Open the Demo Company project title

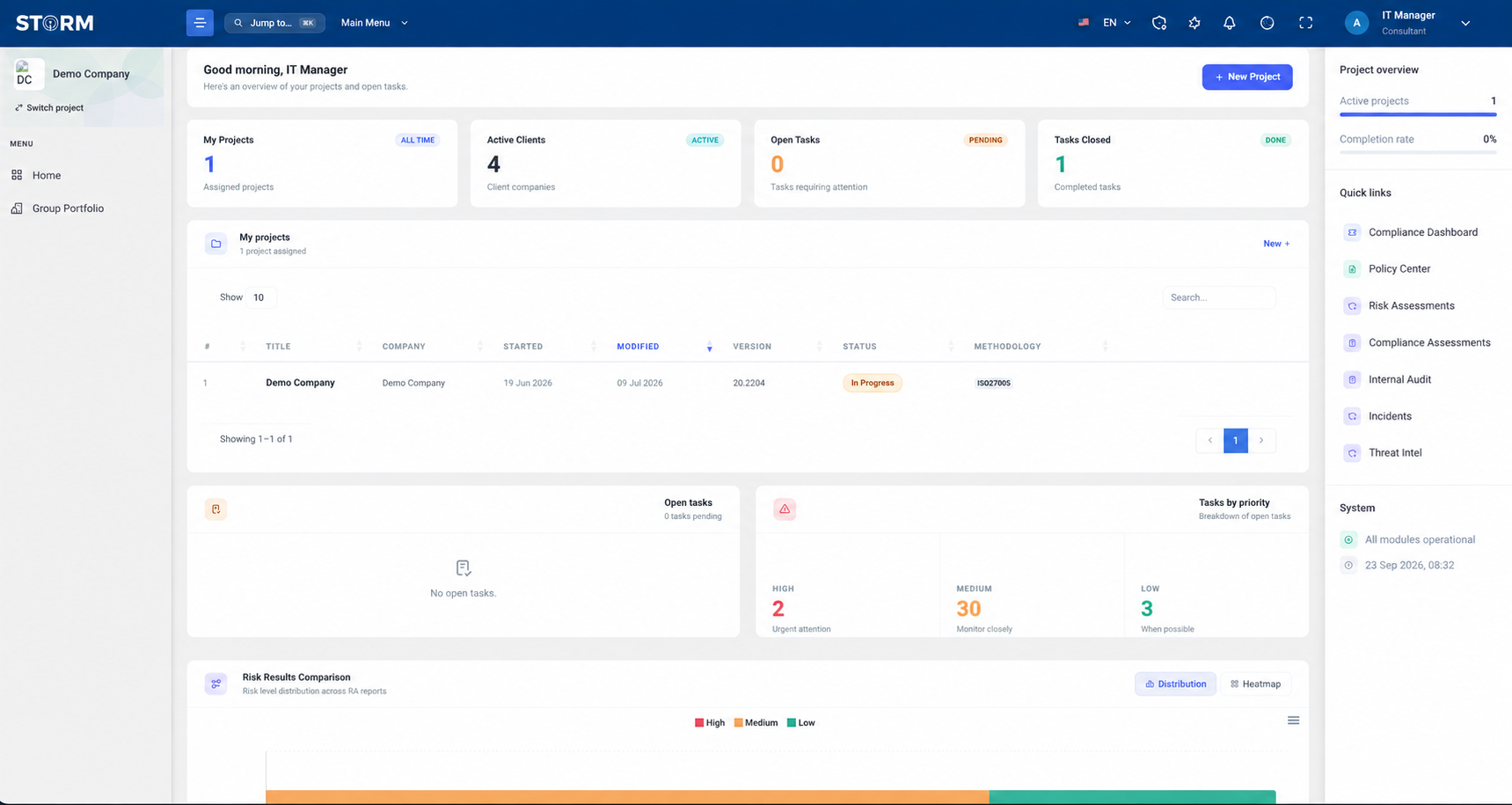coord(300,383)
